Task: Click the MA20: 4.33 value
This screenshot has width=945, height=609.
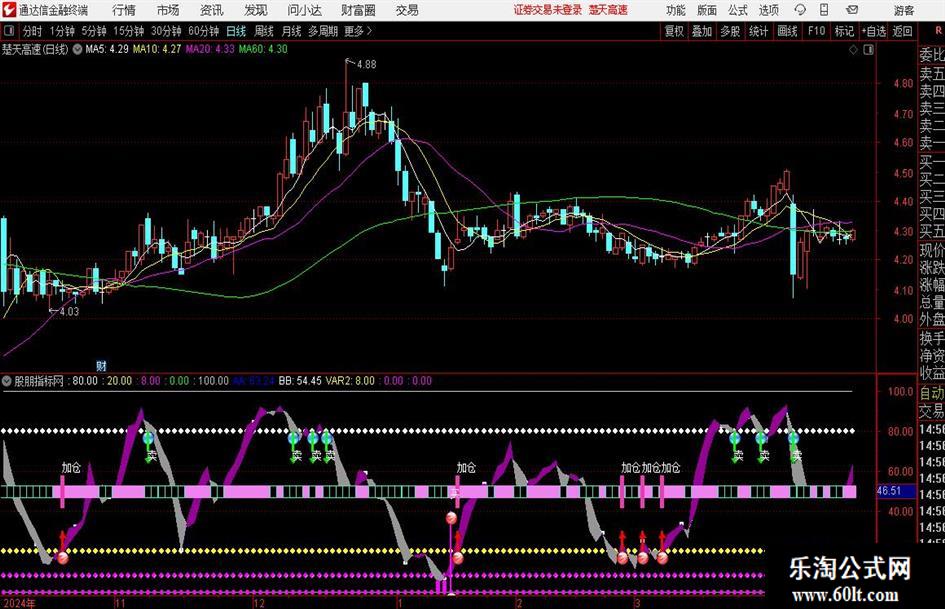Action: 210,49
